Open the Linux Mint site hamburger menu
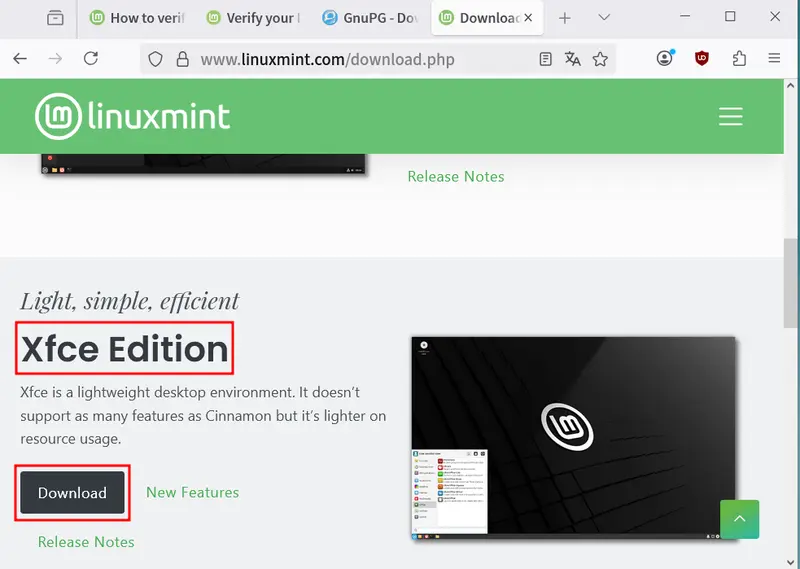The image size is (800, 569). pyautogui.click(x=731, y=116)
